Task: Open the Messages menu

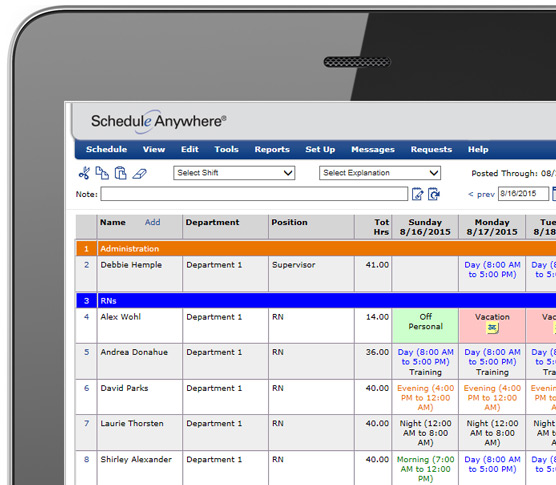Action: pos(373,149)
